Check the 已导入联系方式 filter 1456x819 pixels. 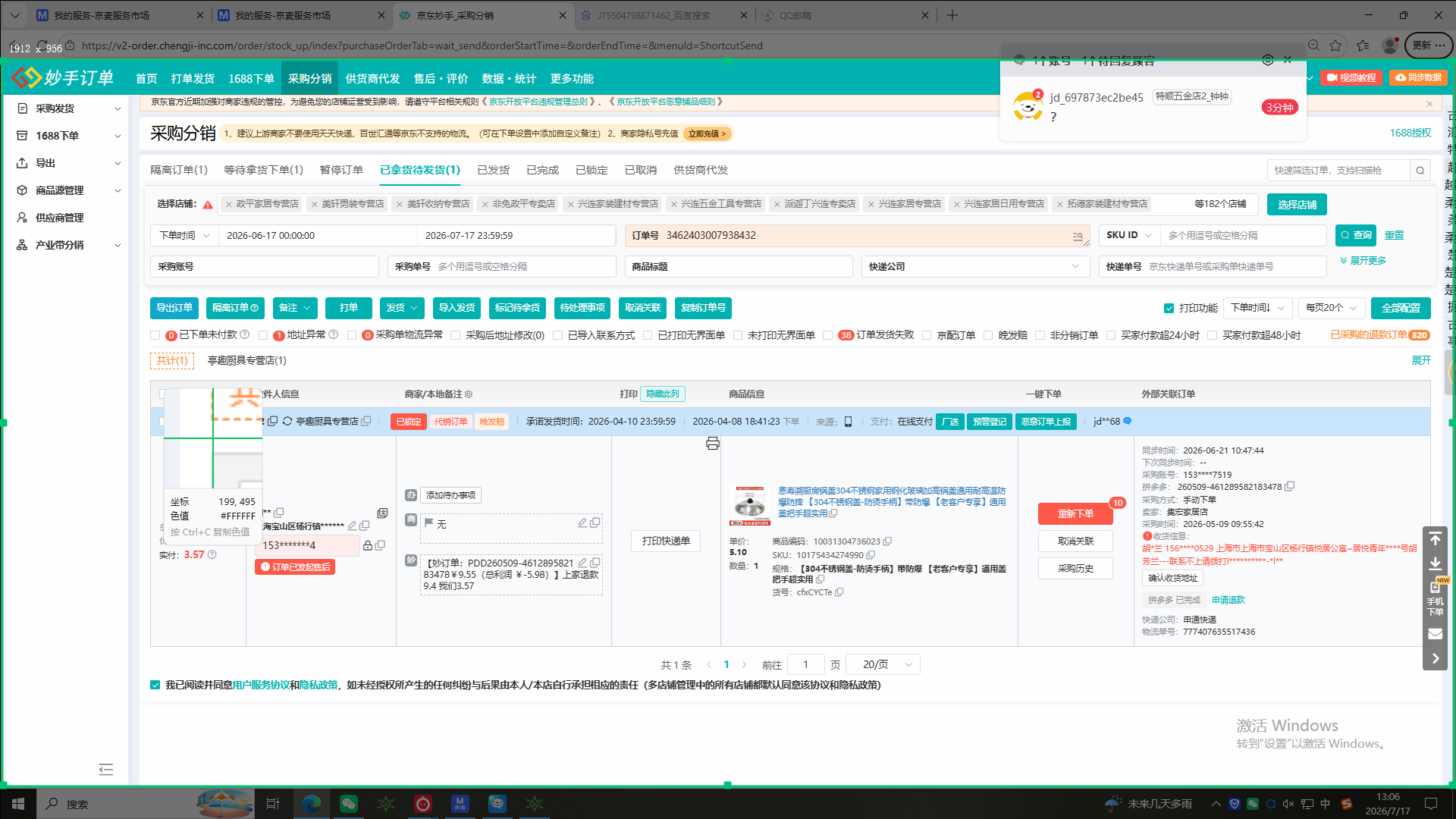coord(557,335)
